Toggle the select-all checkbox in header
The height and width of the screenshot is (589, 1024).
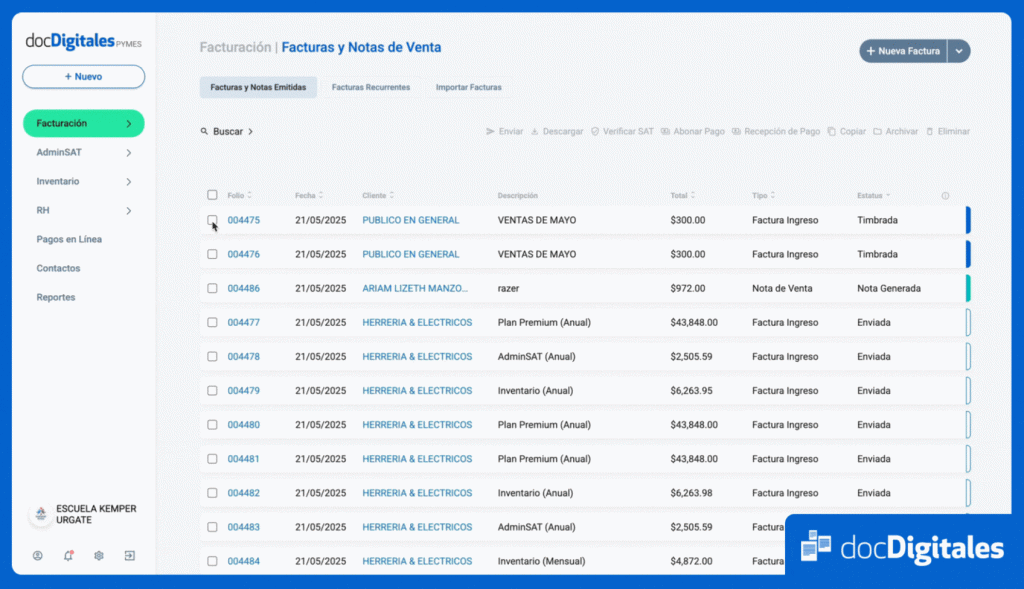[212, 195]
